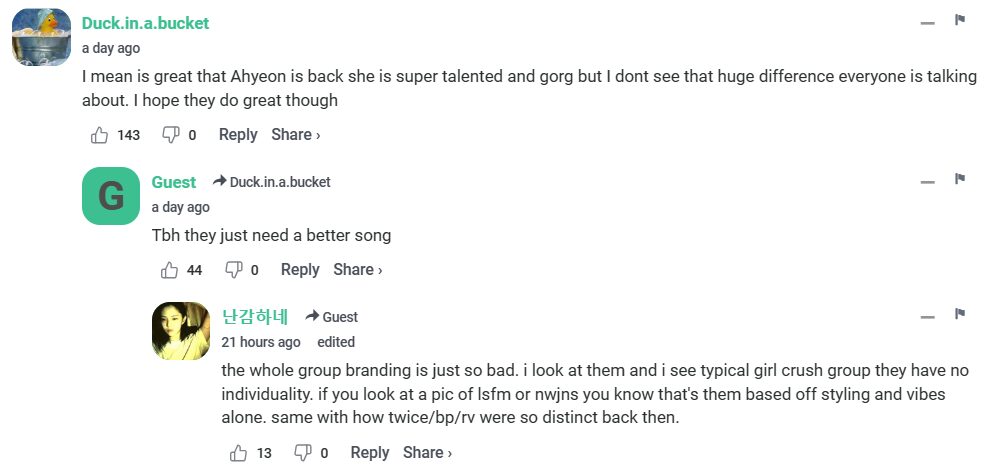The image size is (989, 472).
Task: Flag 난감하네's comment as inappropriate
Action: (959, 314)
